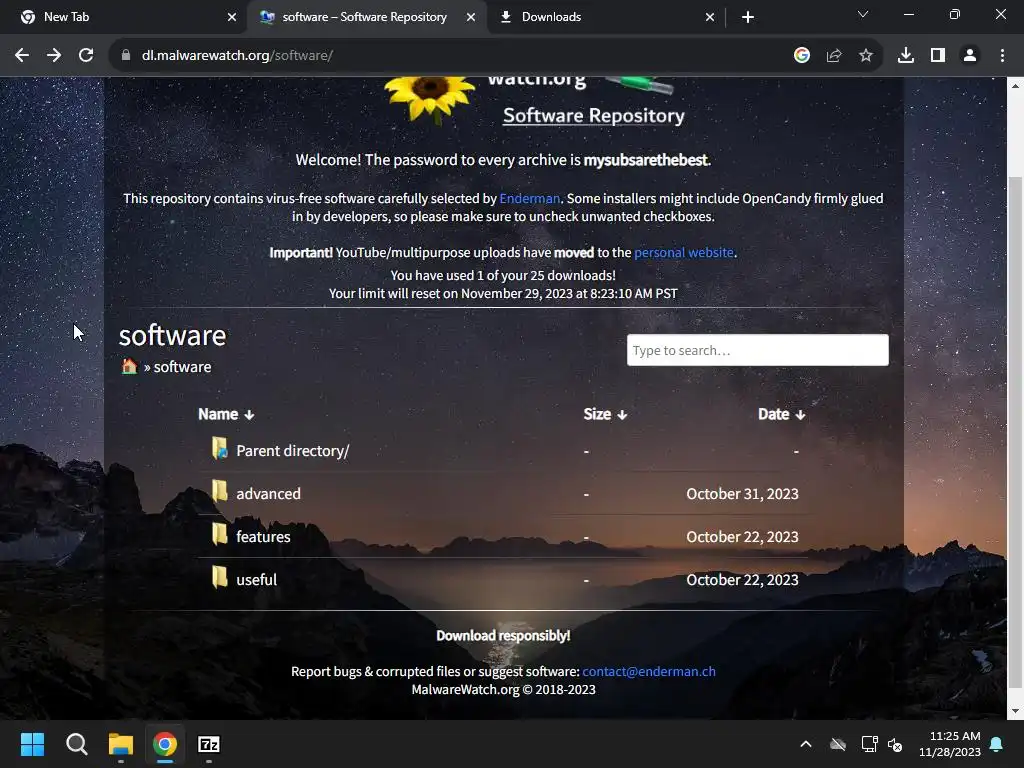Image resolution: width=1024 pixels, height=768 pixels.
Task: Click the Parent directory folder icon
Action: coord(219,449)
